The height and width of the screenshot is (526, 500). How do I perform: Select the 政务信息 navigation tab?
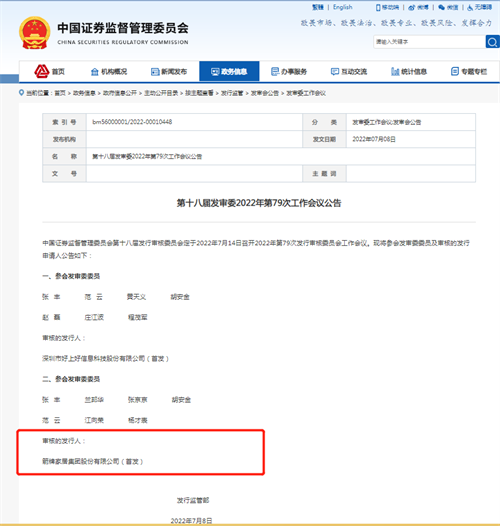229,71
